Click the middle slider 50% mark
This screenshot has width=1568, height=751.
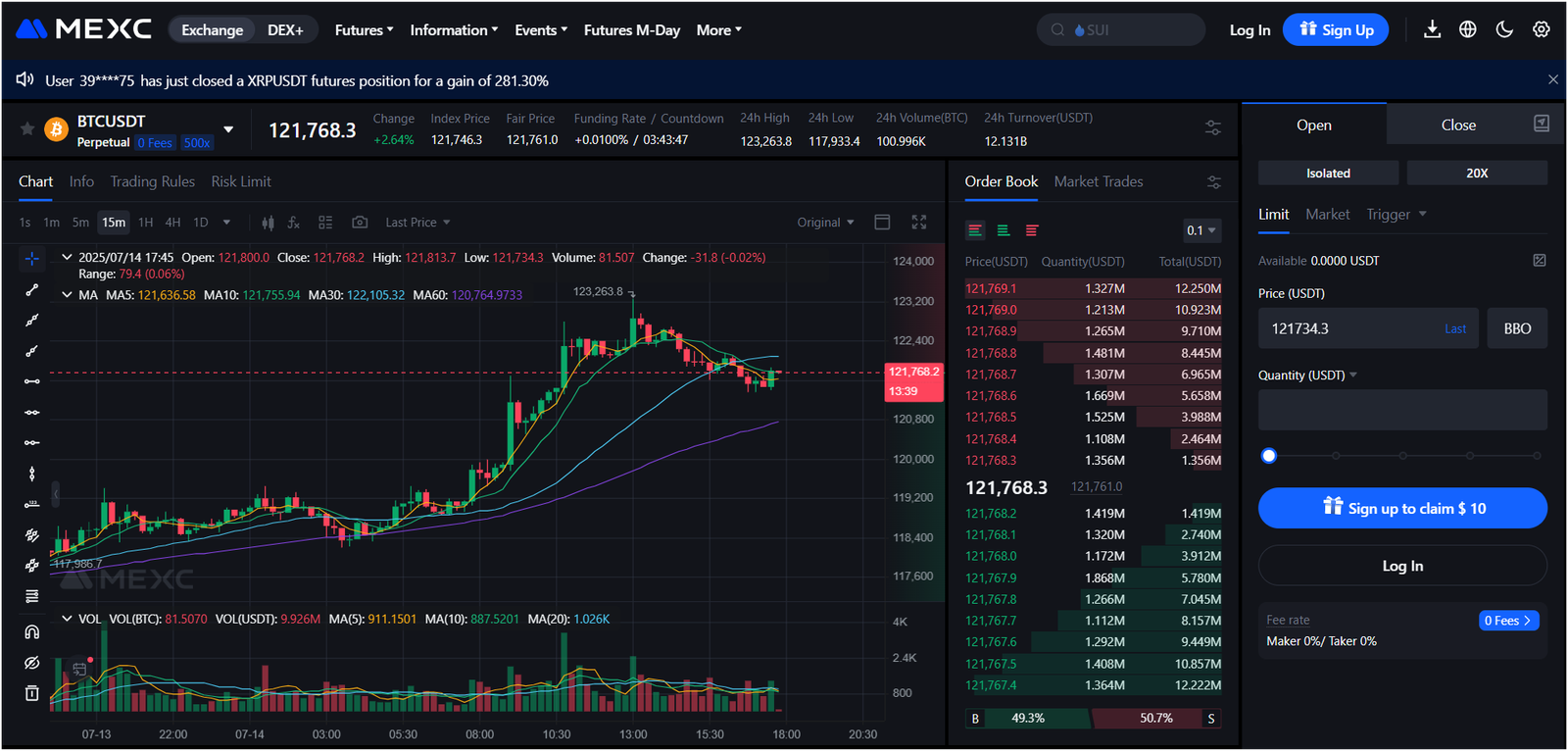(x=1402, y=456)
